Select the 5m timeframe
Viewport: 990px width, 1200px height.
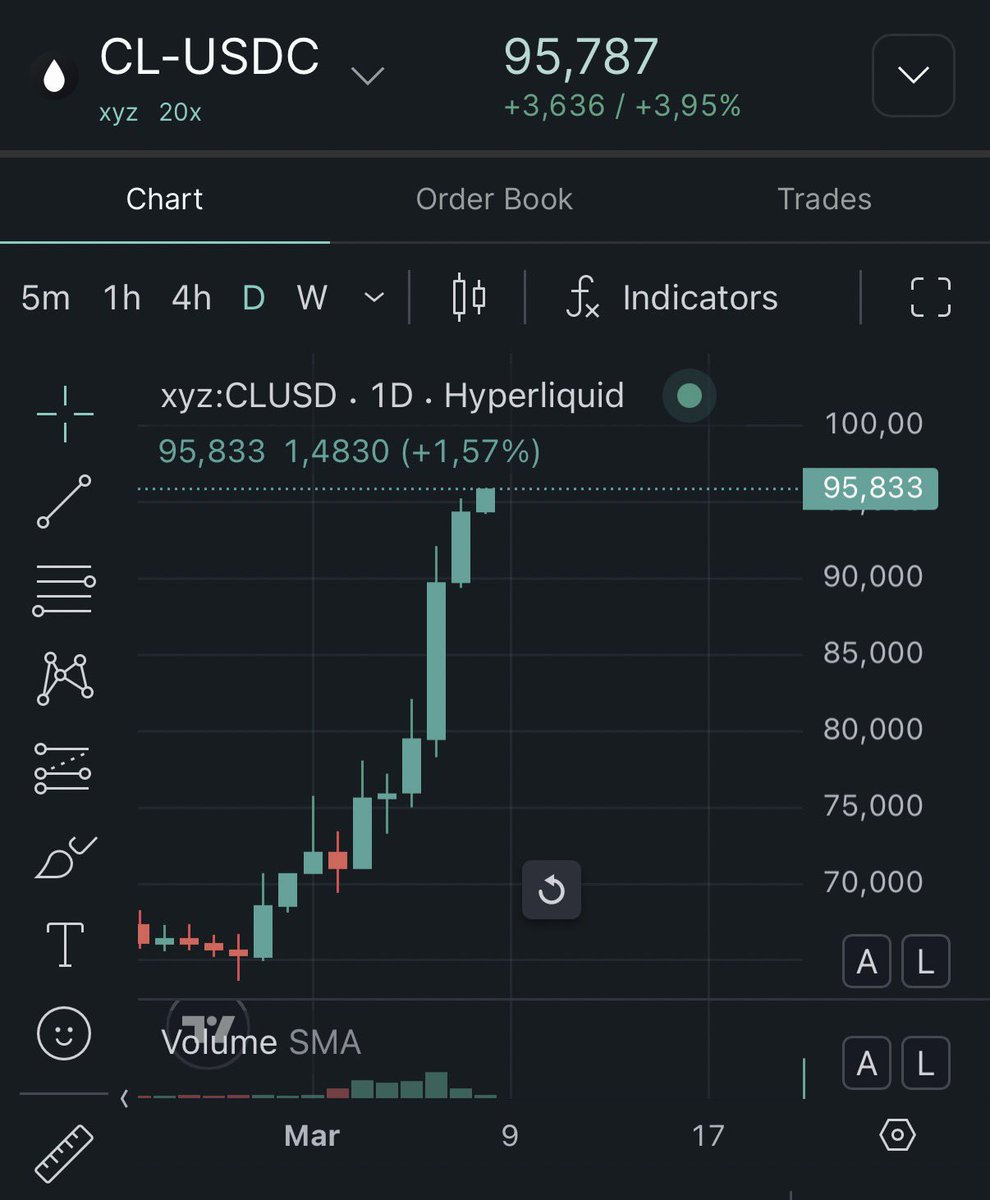point(46,297)
